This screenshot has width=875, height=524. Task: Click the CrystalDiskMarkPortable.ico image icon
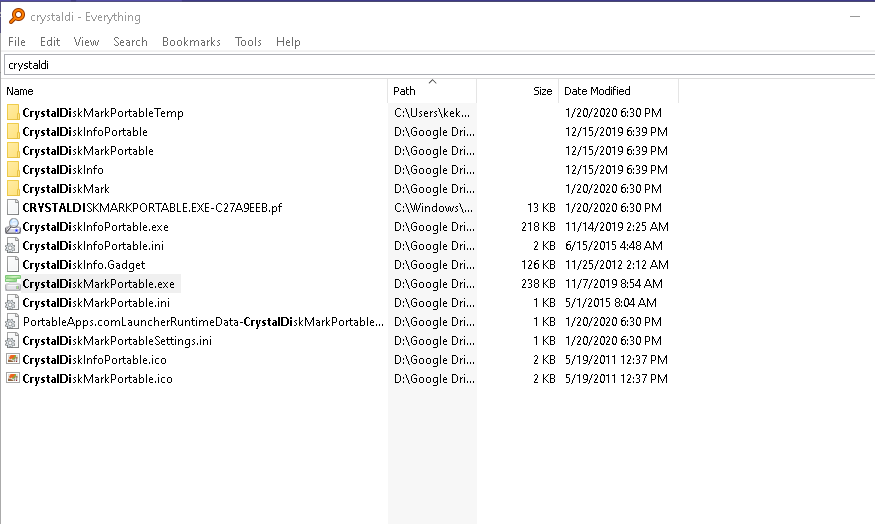[x=13, y=378]
